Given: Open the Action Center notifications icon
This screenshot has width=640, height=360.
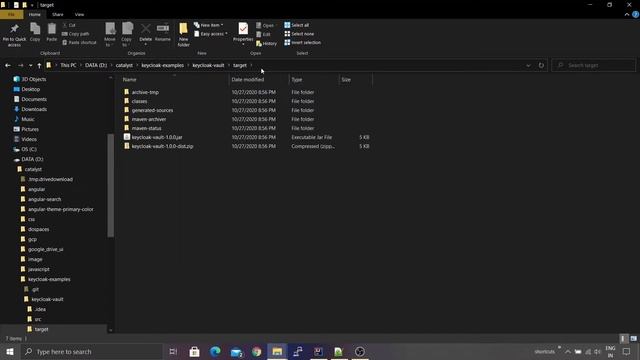Looking at the screenshot, I should click(x=627, y=351).
